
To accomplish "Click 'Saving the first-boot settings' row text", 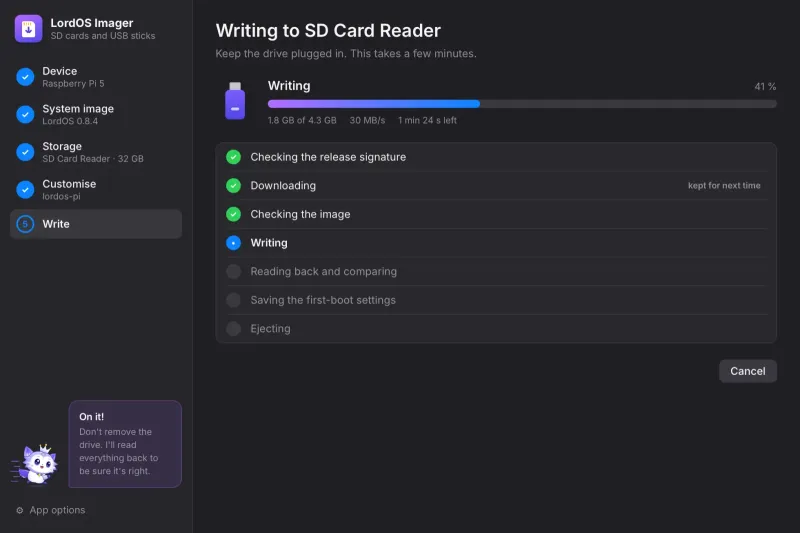I will [x=323, y=300].
